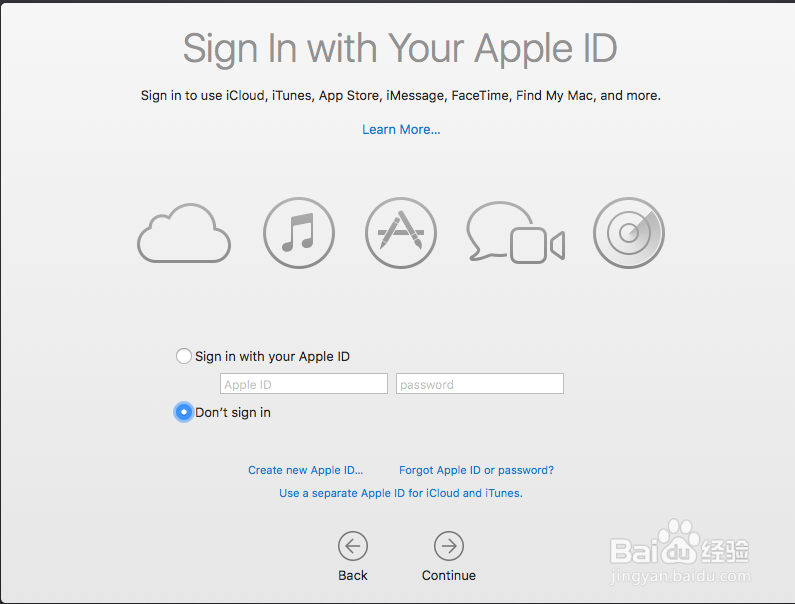This screenshot has width=795, height=604.
Task: Click the Continue text label
Action: click(449, 576)
